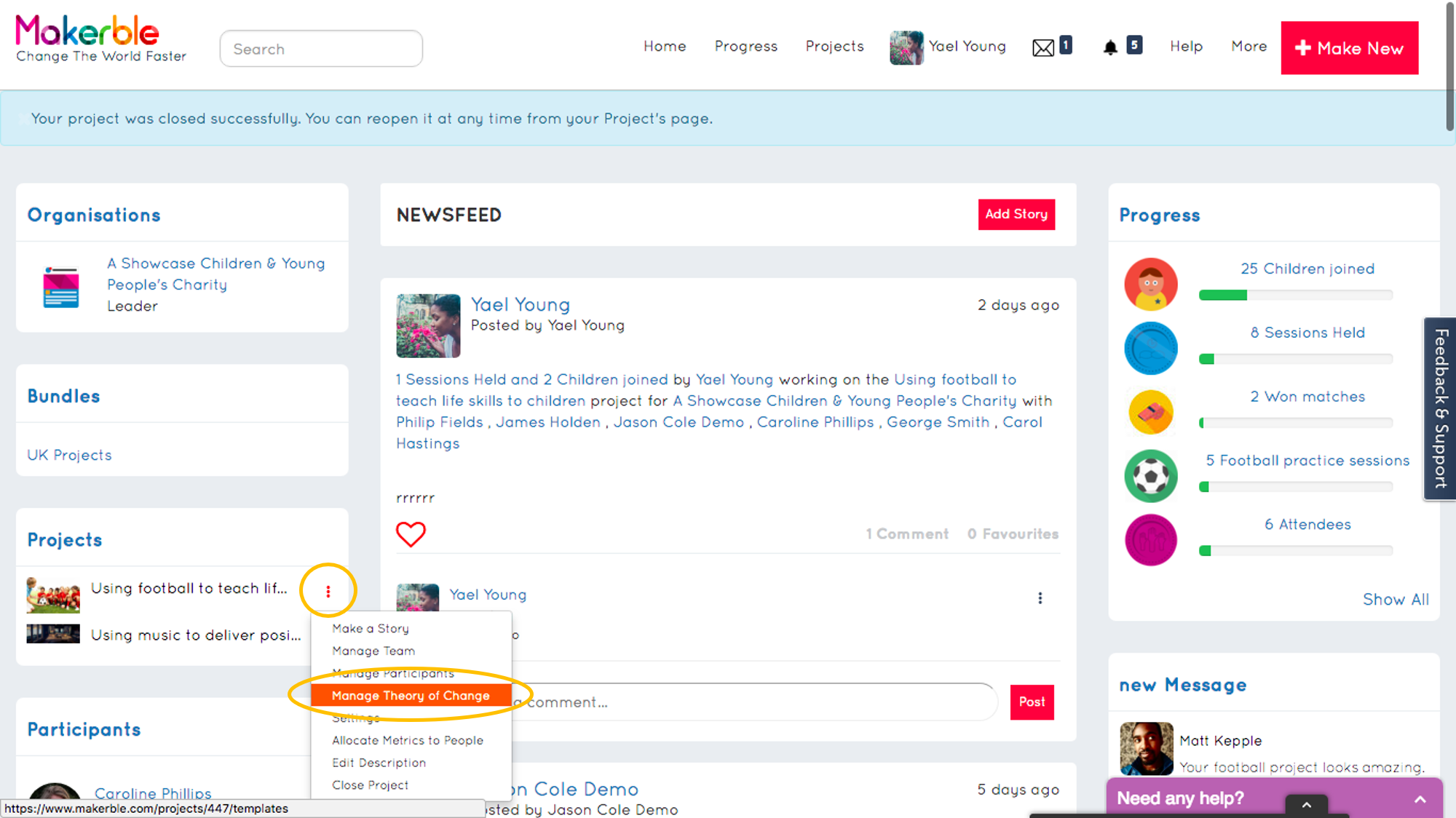The width and height of the screenshot is (1456, 818).
Task: Click the Post comment button
Action: click(1032, 702)
